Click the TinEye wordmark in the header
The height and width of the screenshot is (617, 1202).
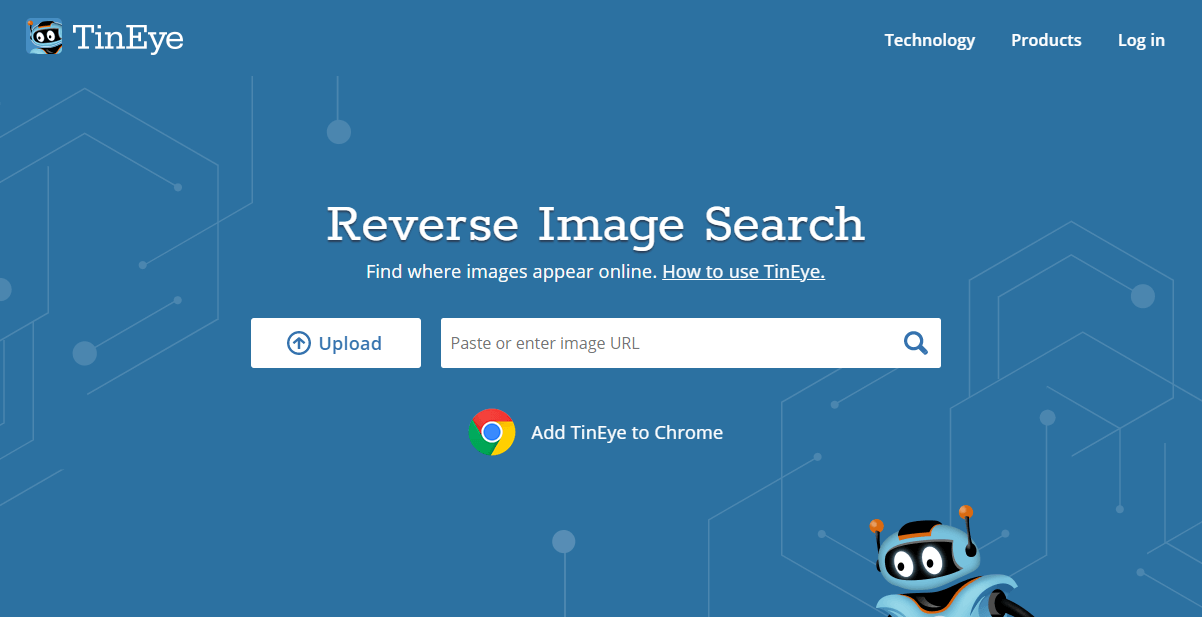coord(128,39)
